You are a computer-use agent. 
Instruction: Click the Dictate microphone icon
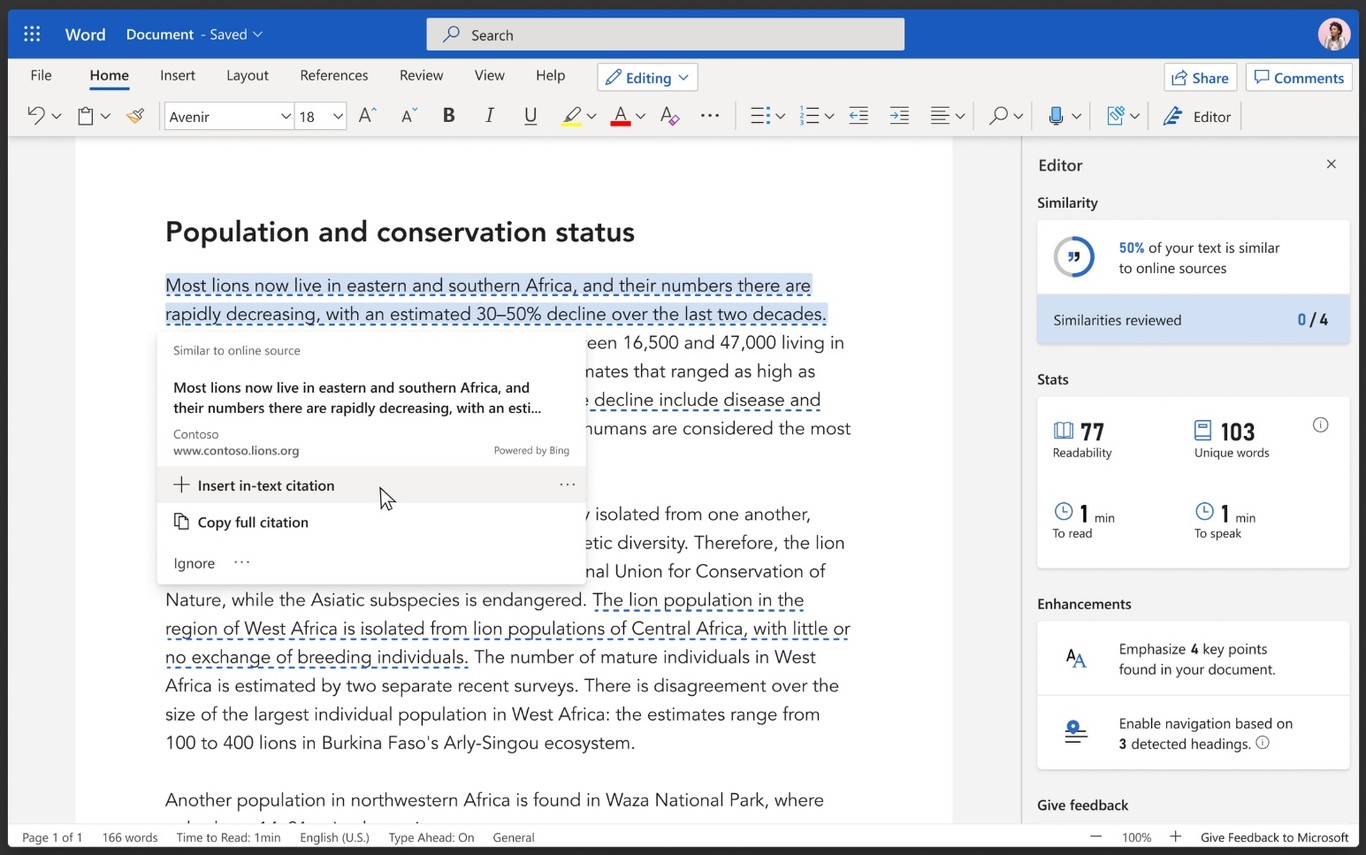tap(1055, 117)
